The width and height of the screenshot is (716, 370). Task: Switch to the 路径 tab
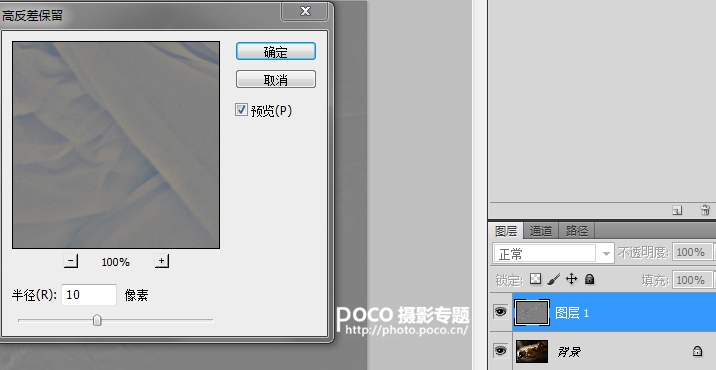tap(577, 231)
